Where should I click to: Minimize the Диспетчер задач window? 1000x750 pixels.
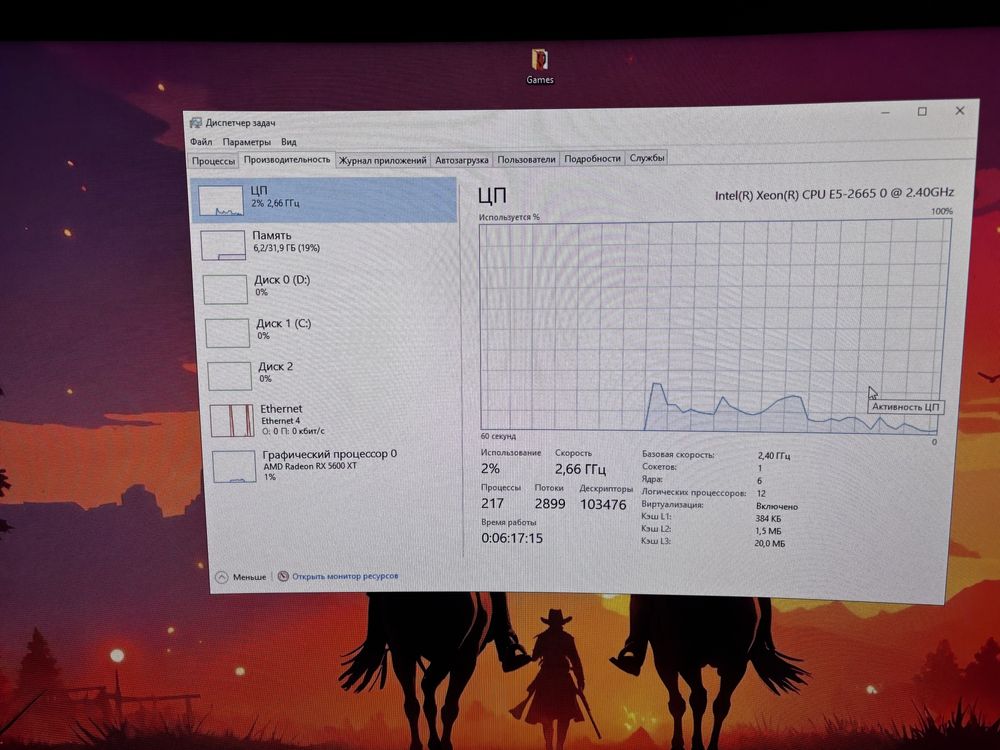click(885, 113)
